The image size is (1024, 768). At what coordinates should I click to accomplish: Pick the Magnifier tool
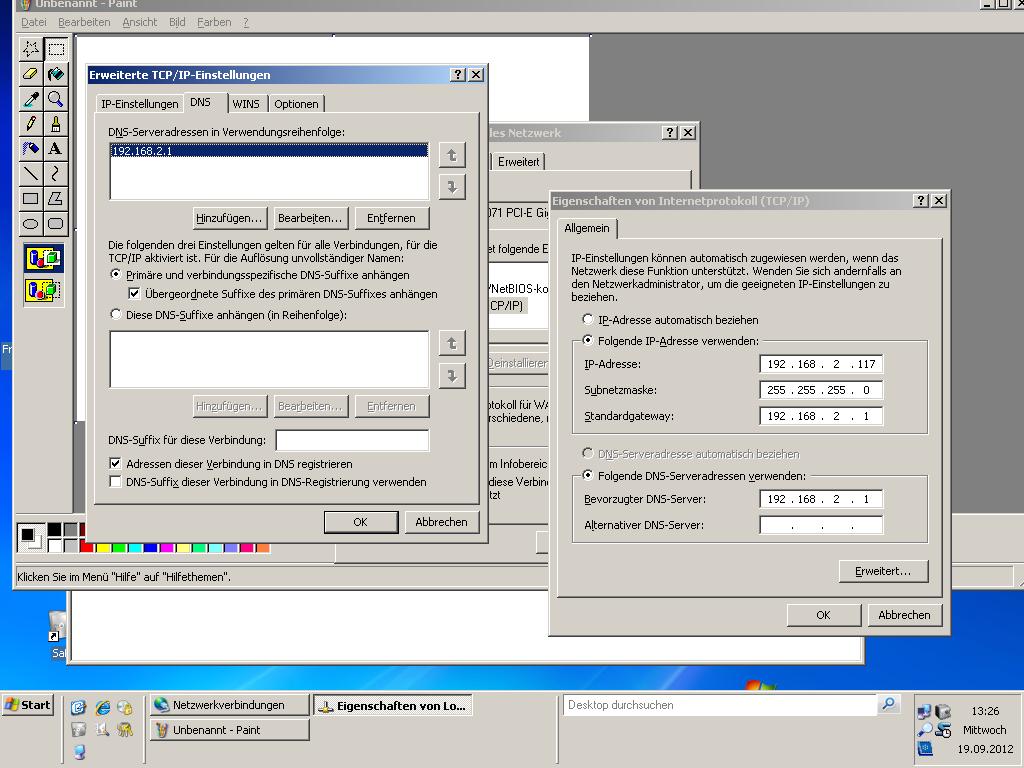[56, 98]
